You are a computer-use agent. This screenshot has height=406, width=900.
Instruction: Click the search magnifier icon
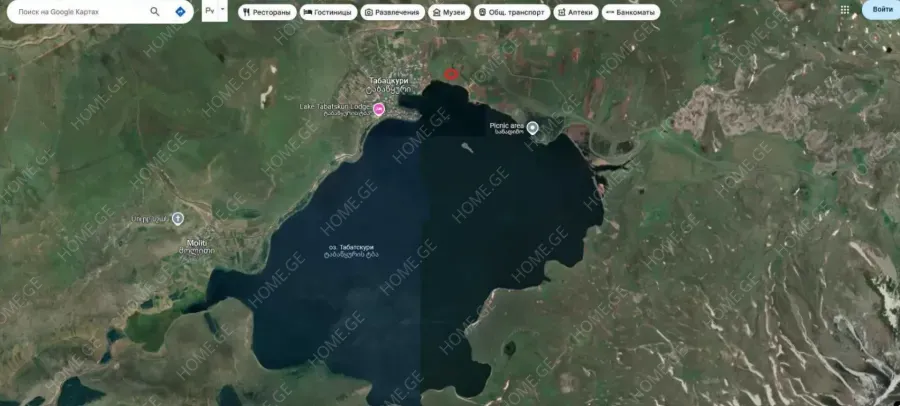[x=155, y=12]
